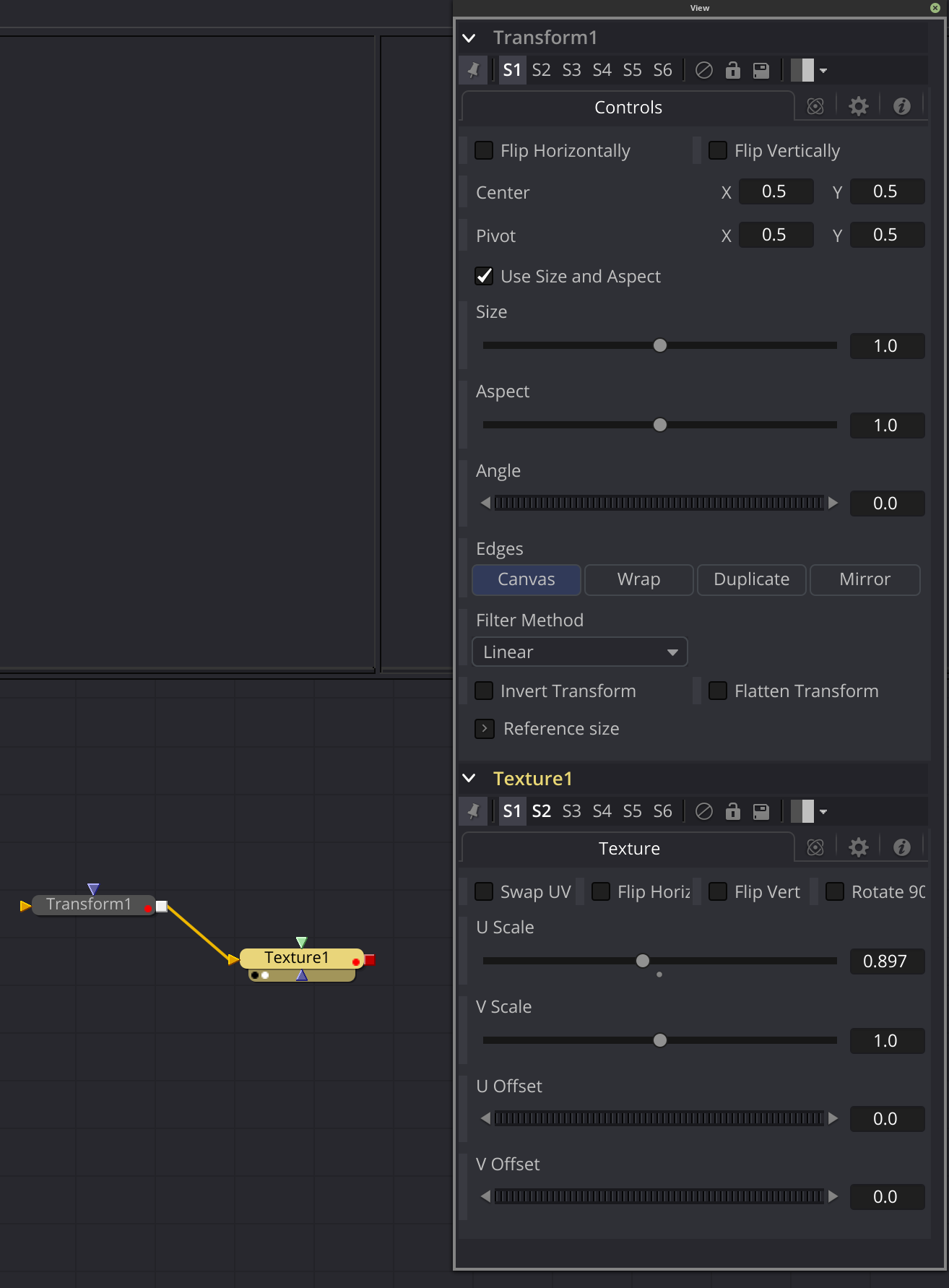Click the U Offset left arrow

pyautogui.click(x=486, y=1118)
